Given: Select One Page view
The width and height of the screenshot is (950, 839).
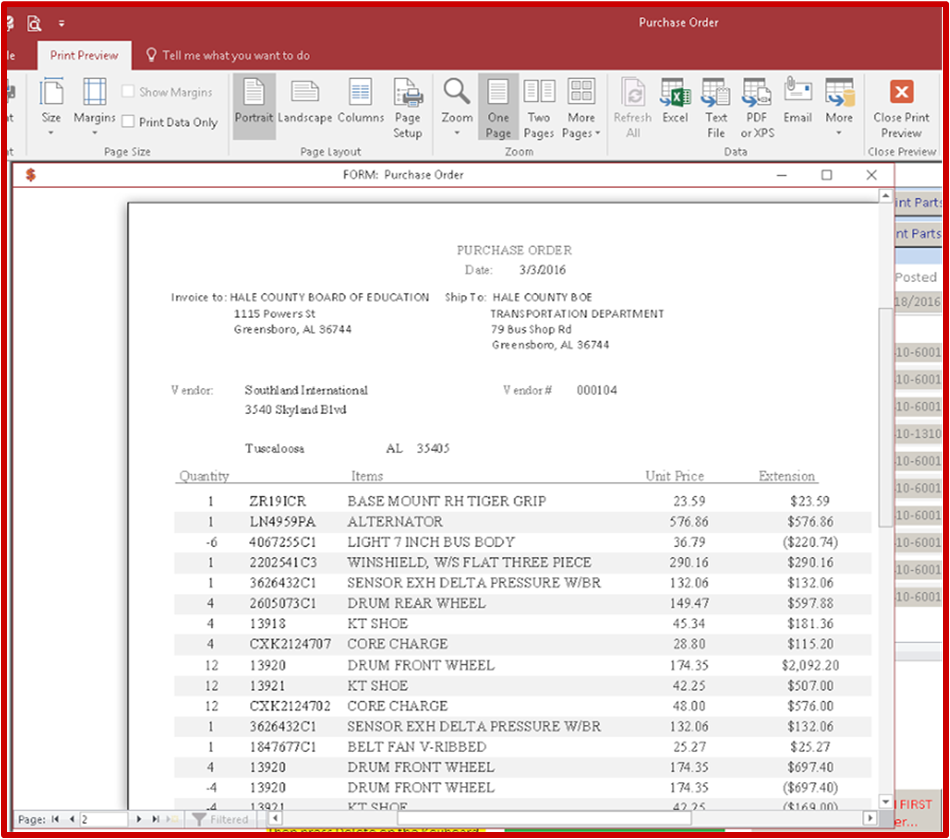Looking at the screenshot, I should coord(498,106).
